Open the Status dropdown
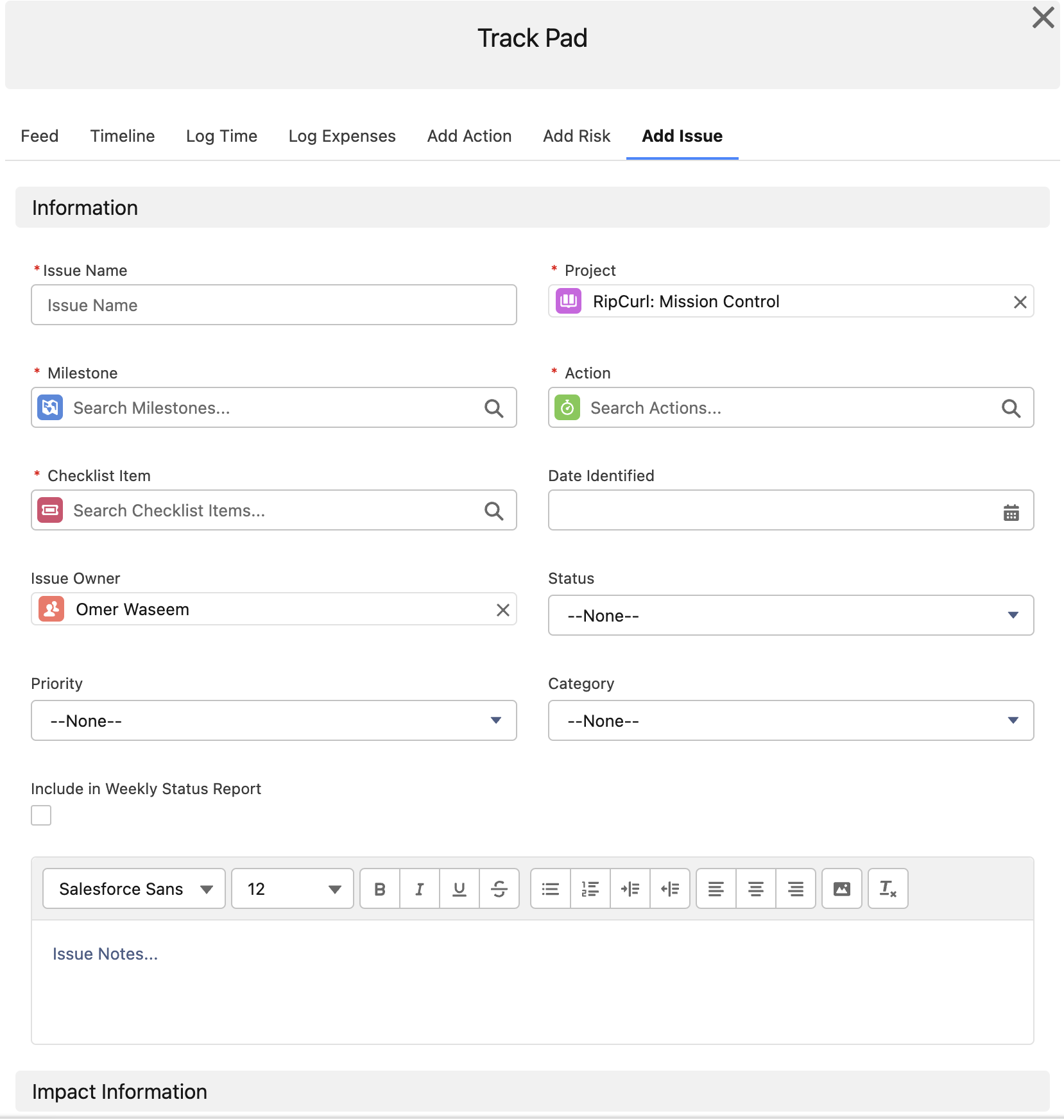Screen dimensions: 1064x1120 (791, 616)
